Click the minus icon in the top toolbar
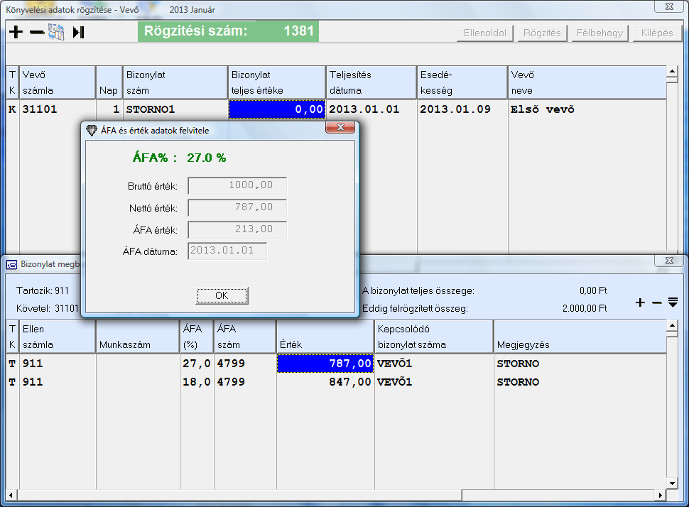 point(35,32)
